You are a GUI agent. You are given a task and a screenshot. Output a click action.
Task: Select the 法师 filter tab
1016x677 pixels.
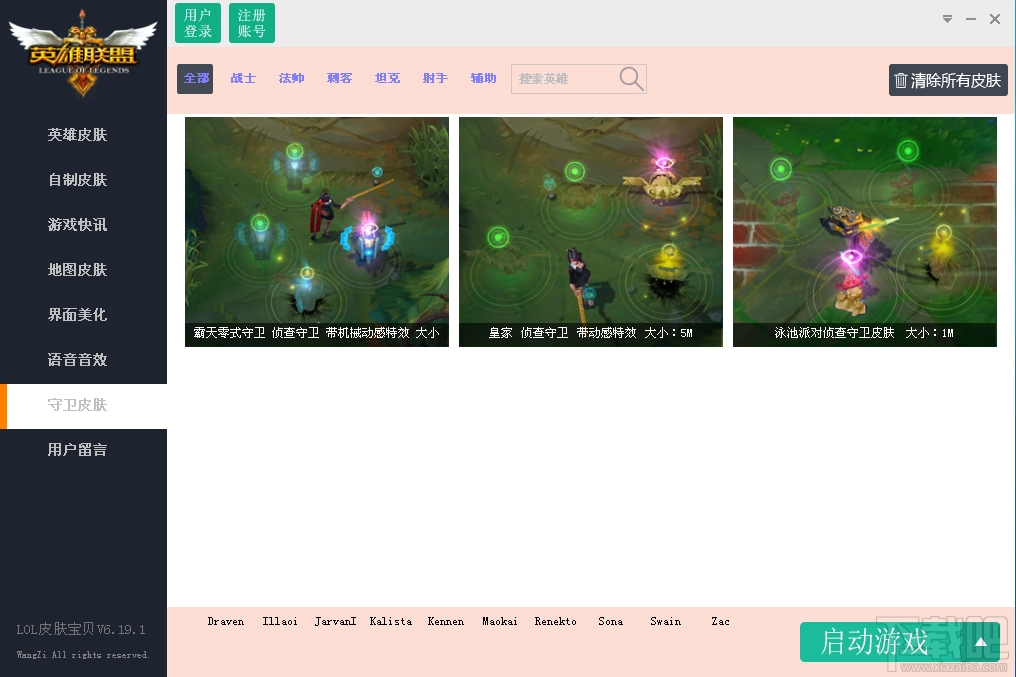pos(291,78)
